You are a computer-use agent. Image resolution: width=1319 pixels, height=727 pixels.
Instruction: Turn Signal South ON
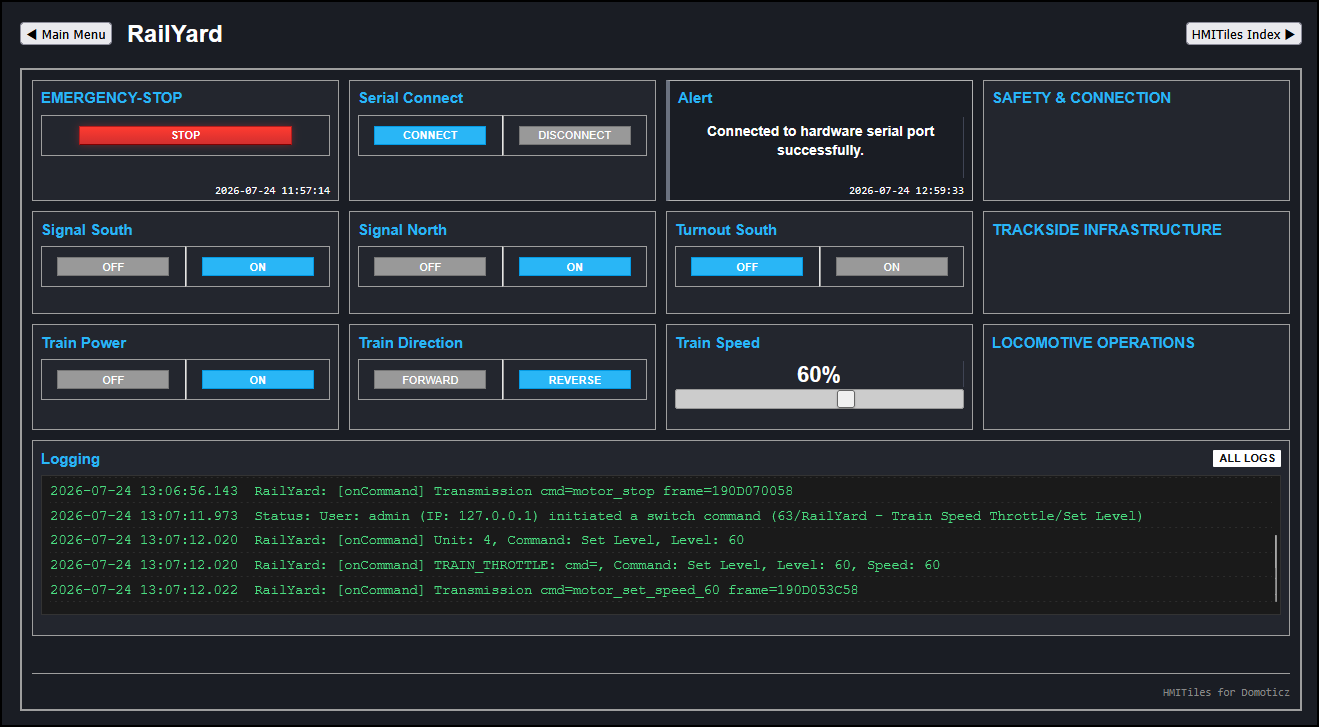(x=258, y=267)
